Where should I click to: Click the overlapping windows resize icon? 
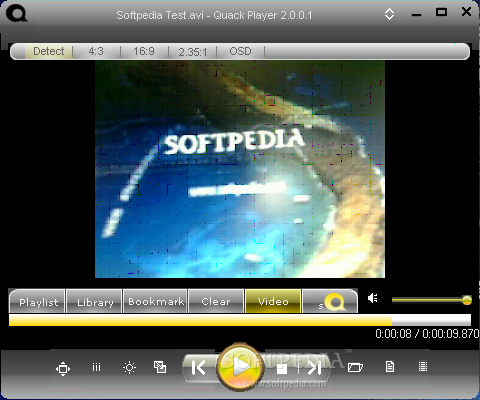point(160,367)
